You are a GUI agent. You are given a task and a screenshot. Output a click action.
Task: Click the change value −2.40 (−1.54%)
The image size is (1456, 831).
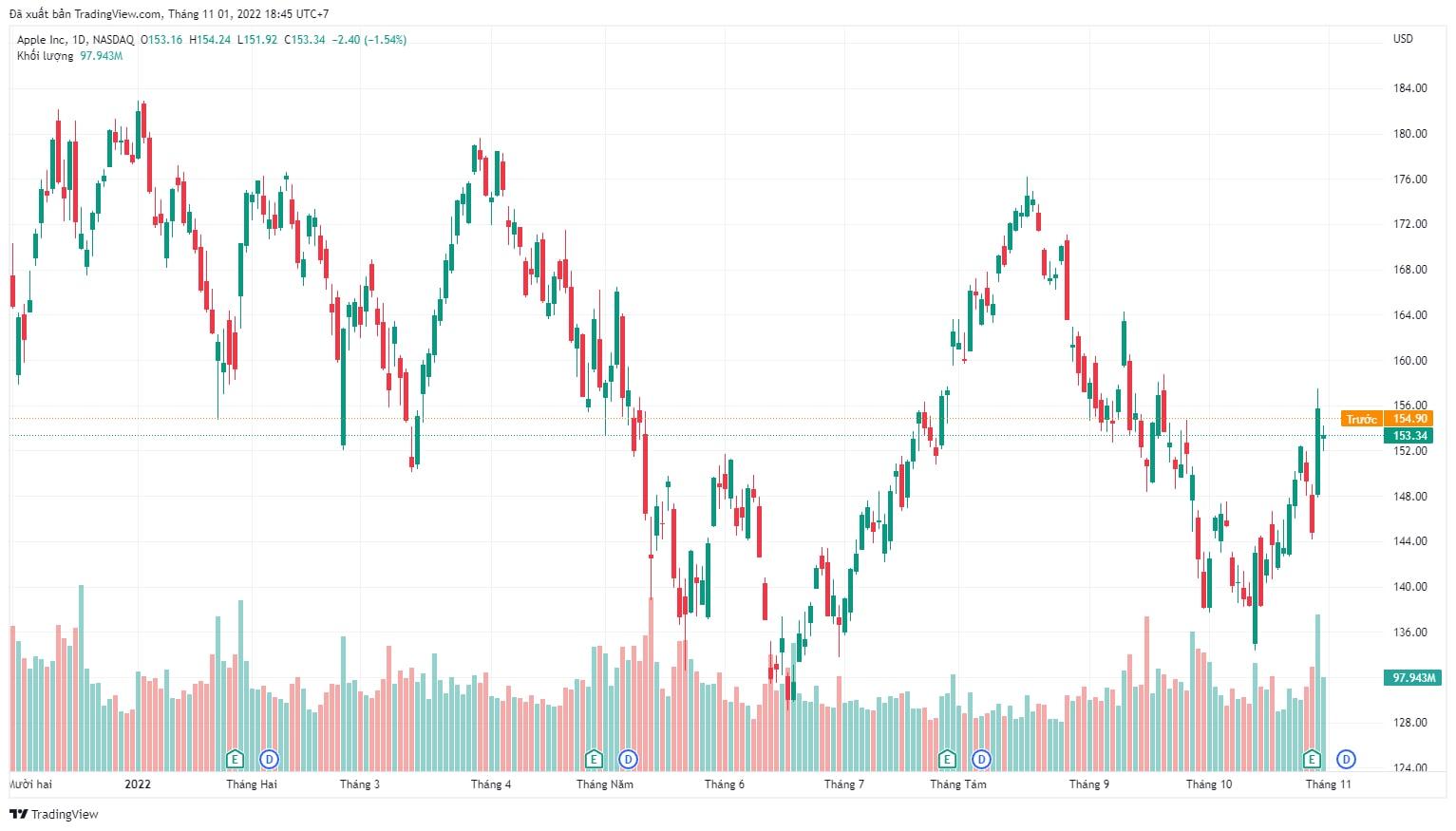(369, 40)
